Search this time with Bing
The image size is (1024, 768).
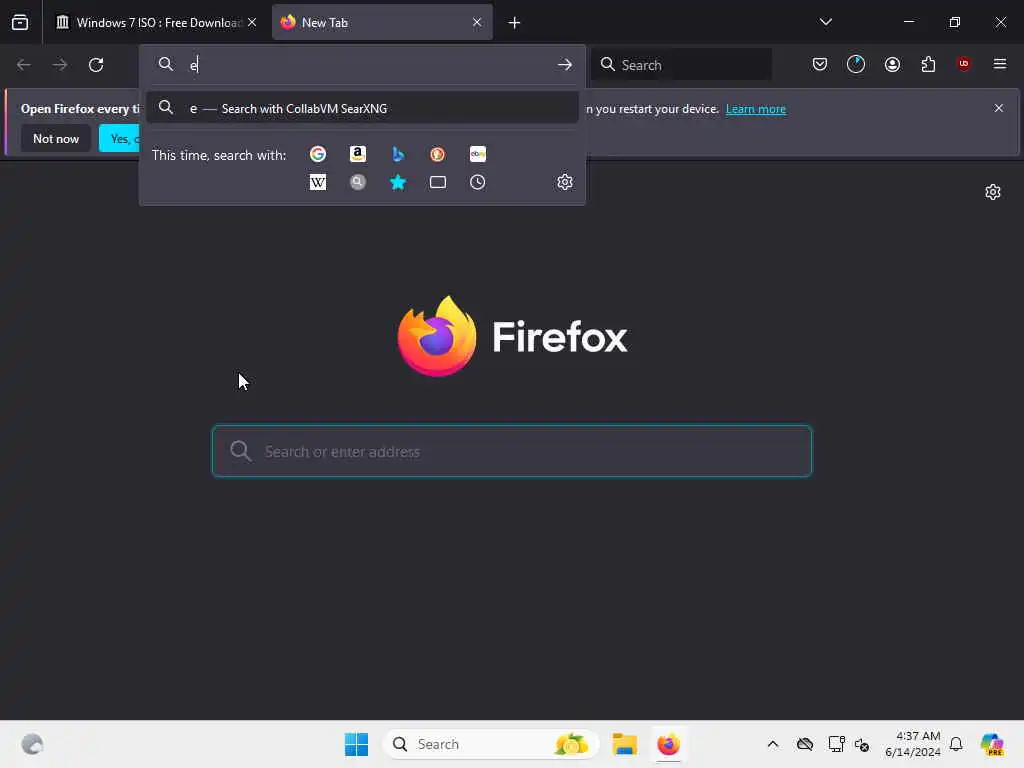click(x=398, y=154)
